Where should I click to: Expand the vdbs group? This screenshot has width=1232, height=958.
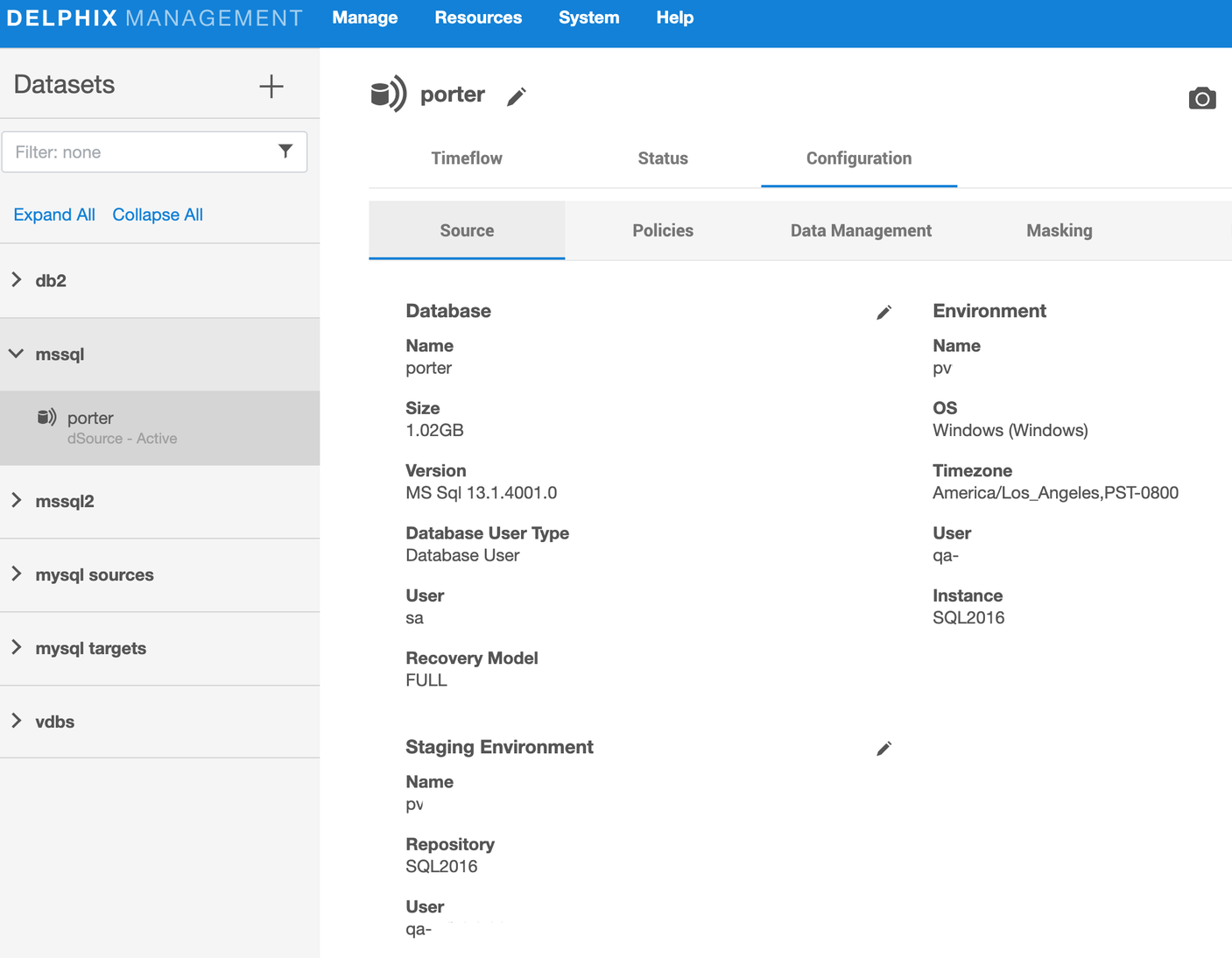click(x=17, y=722)
